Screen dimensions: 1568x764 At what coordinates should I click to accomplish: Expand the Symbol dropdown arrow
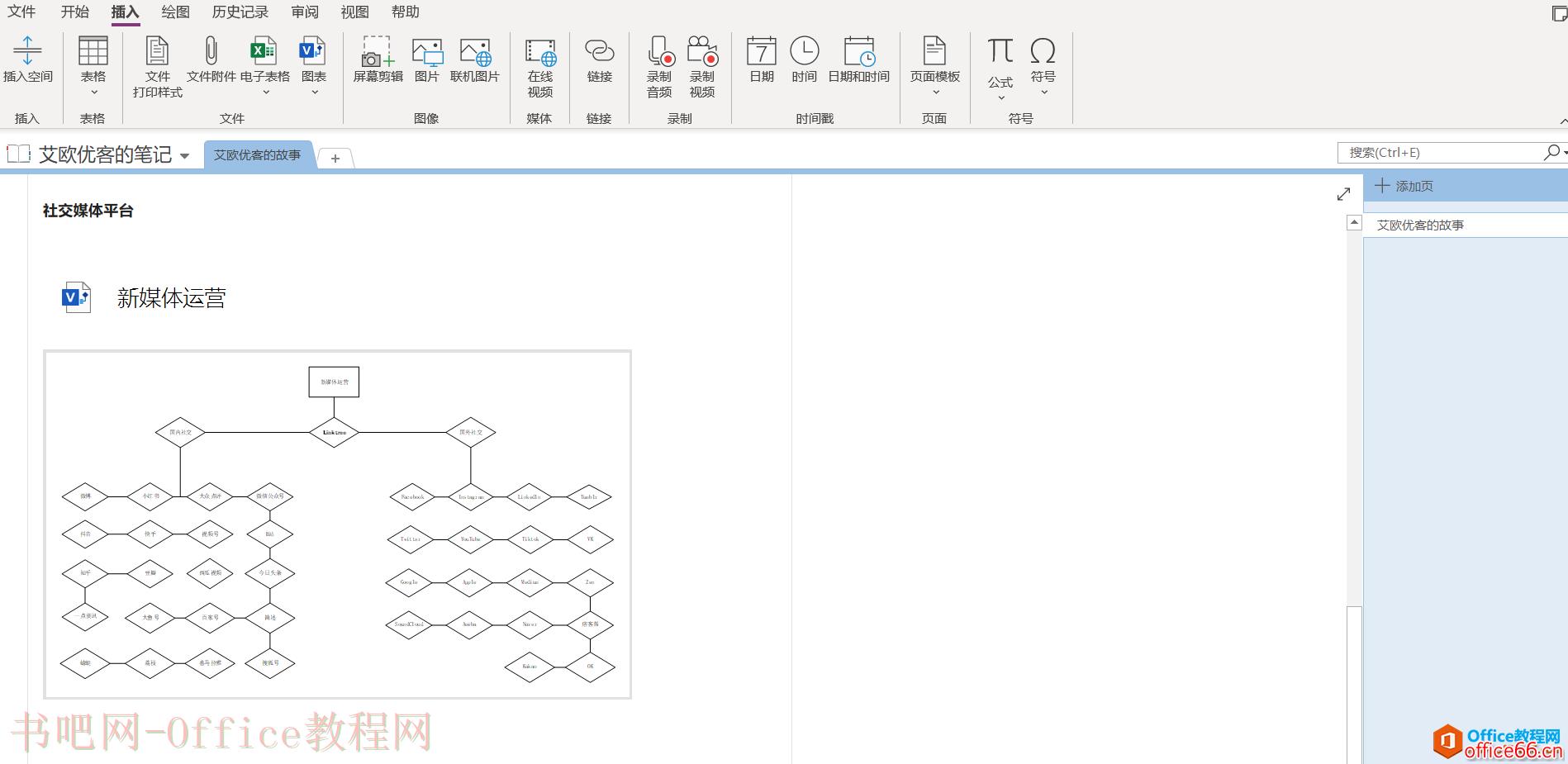(1043, 93)
